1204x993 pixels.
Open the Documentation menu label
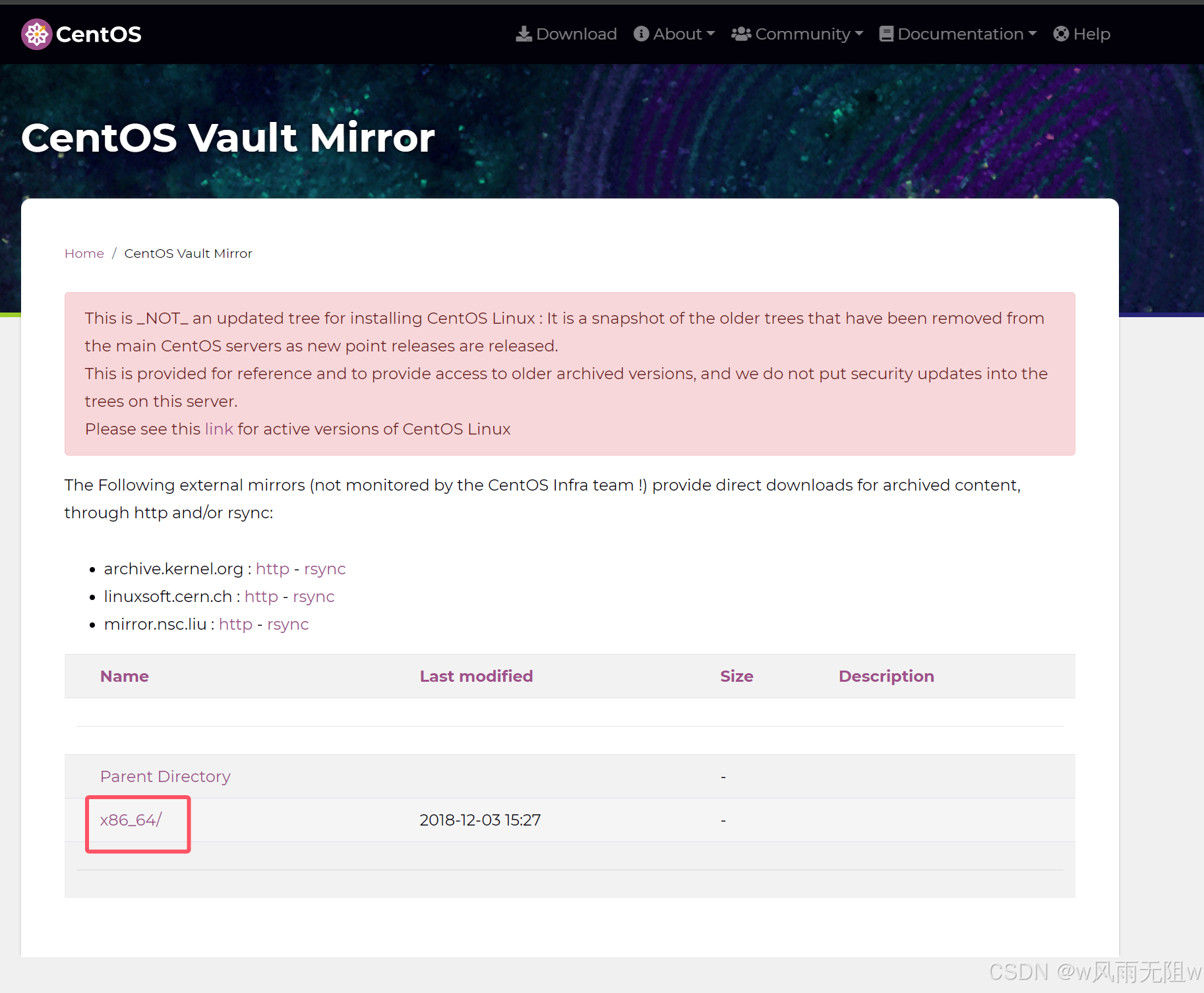[960, 34]
